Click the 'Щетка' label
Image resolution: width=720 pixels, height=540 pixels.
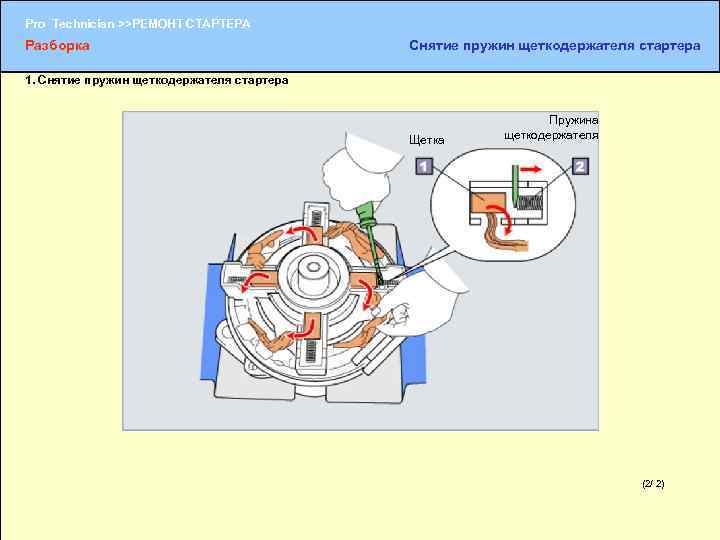[x=427, y=140]
